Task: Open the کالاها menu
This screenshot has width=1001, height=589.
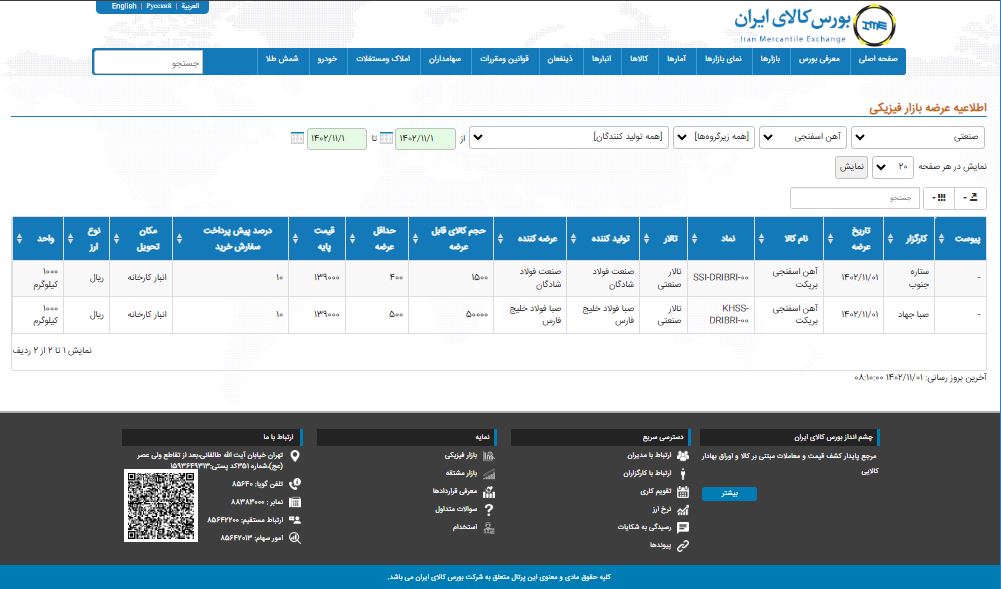Action: [x=639, y=59]
